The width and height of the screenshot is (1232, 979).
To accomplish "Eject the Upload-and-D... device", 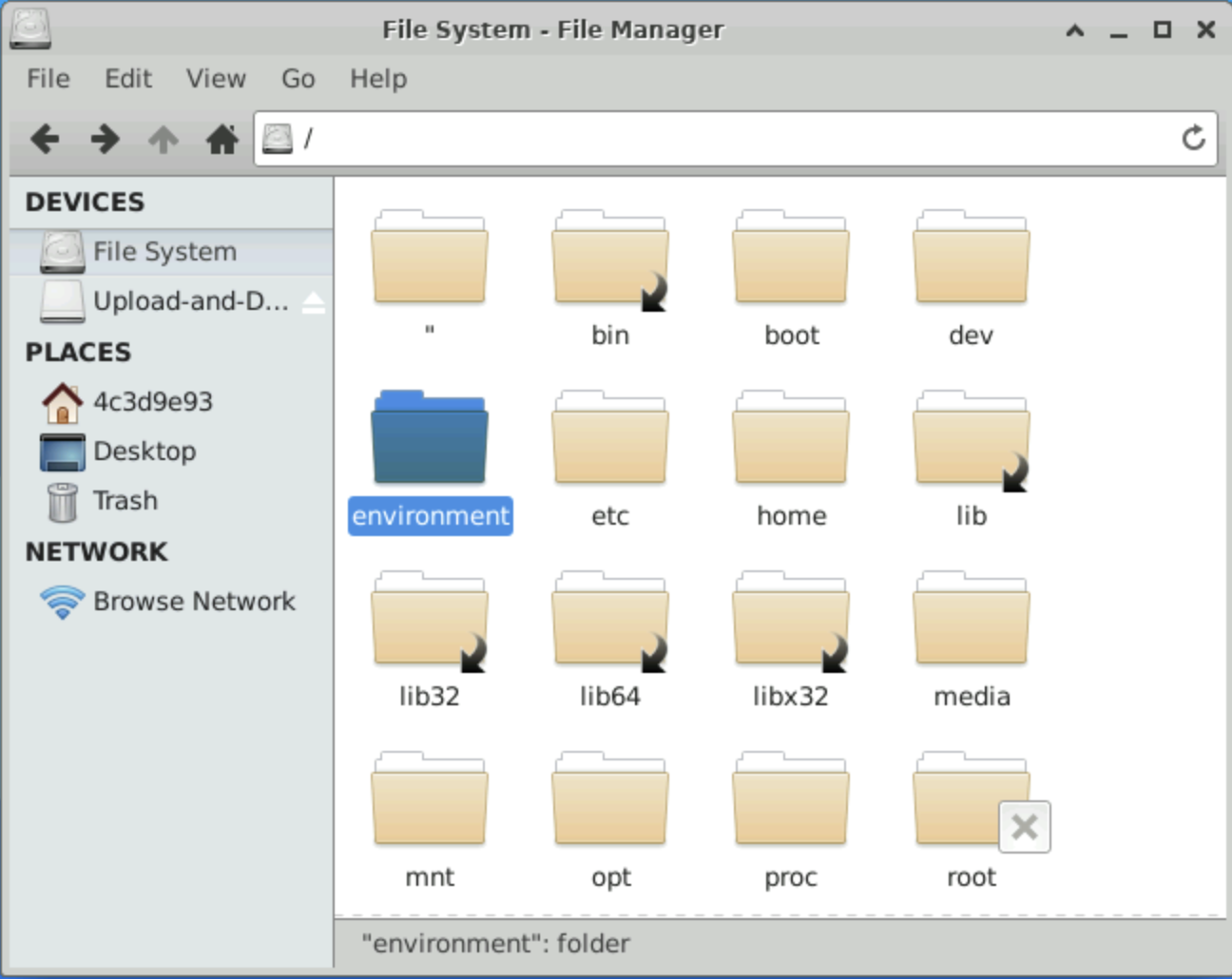I will tap(313, 302).
